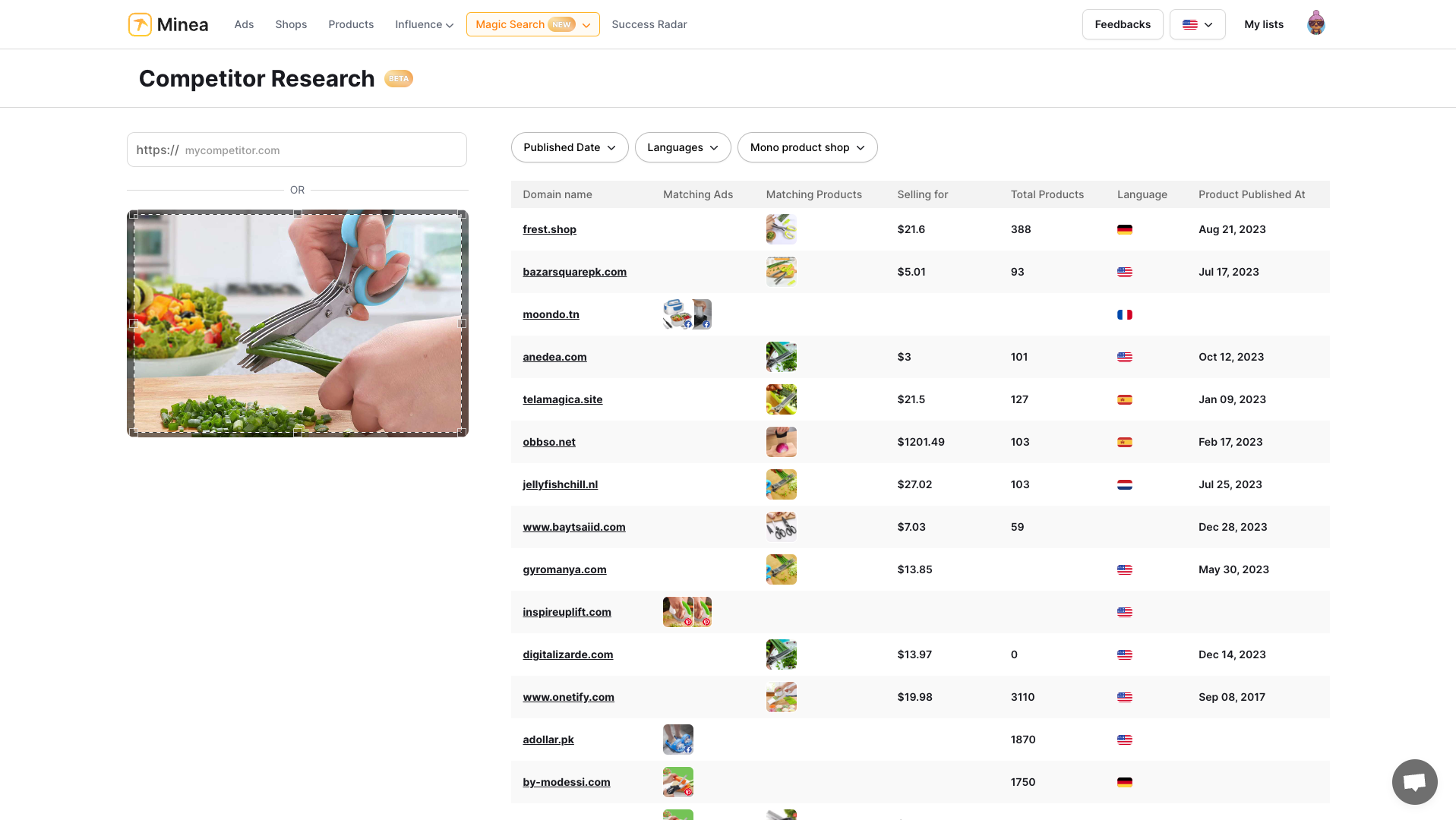
Task: Open the matching product thumbnail for obbso.net
Action: pos(781,442)
